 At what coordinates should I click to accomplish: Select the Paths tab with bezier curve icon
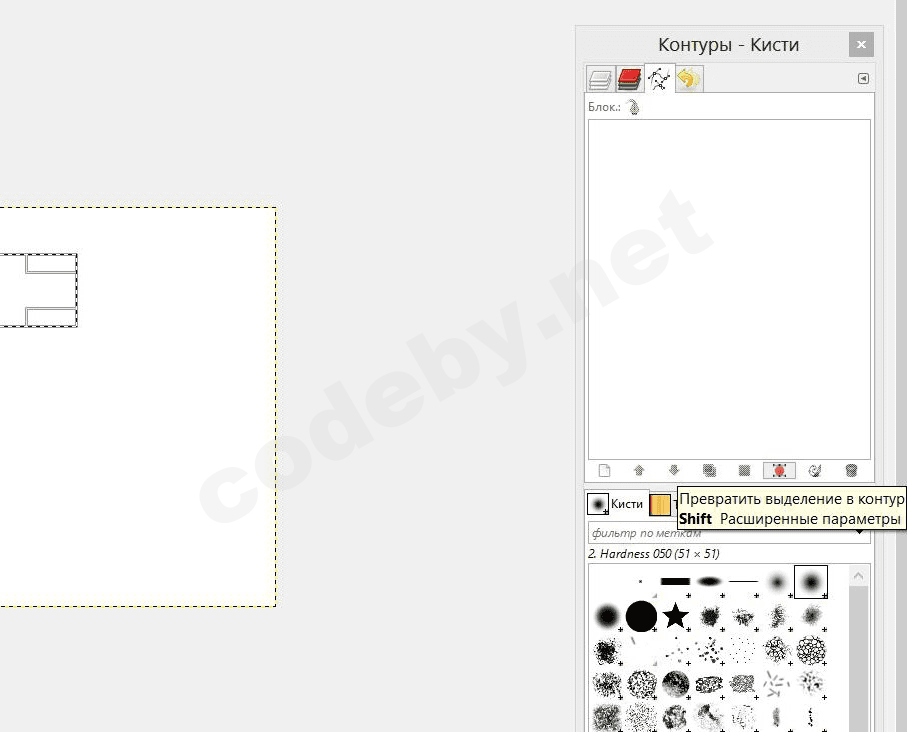tap(659, 78)
